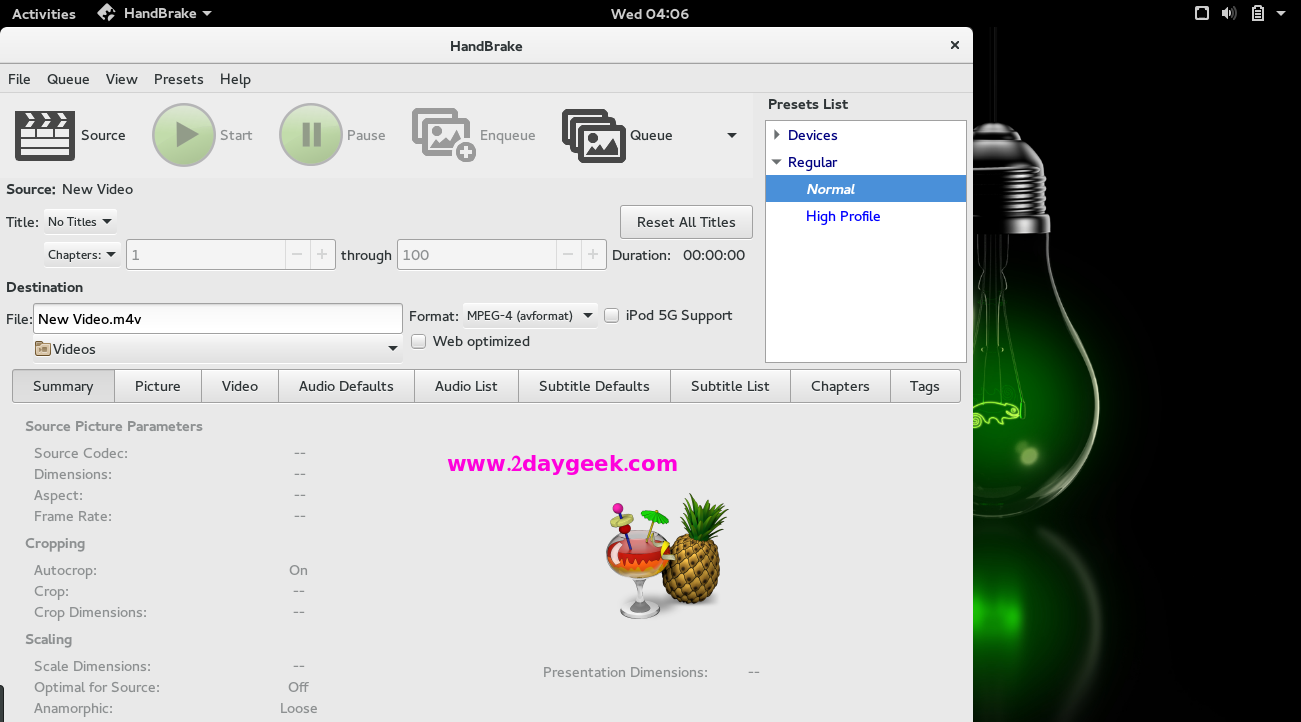
Task: Open the Help menu
Action: point(235,79)
